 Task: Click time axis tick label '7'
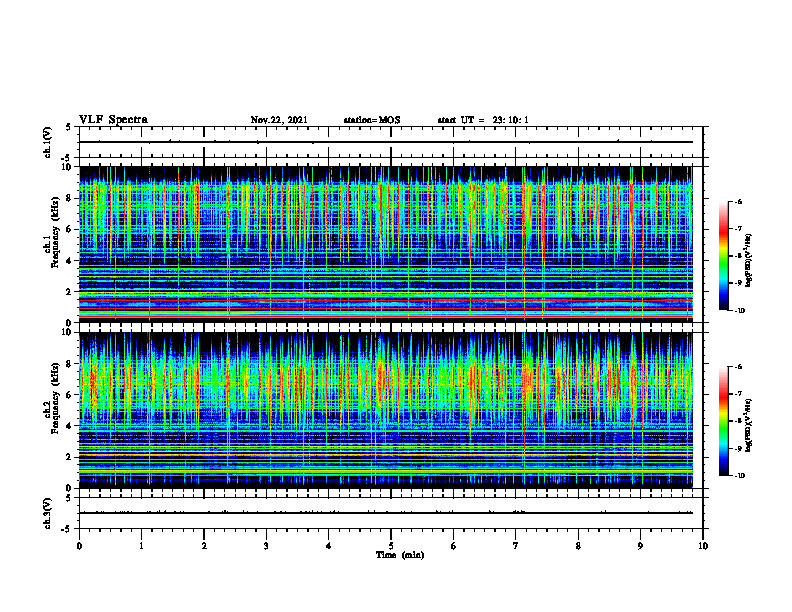pyautogui.click(x=516, y=546)
